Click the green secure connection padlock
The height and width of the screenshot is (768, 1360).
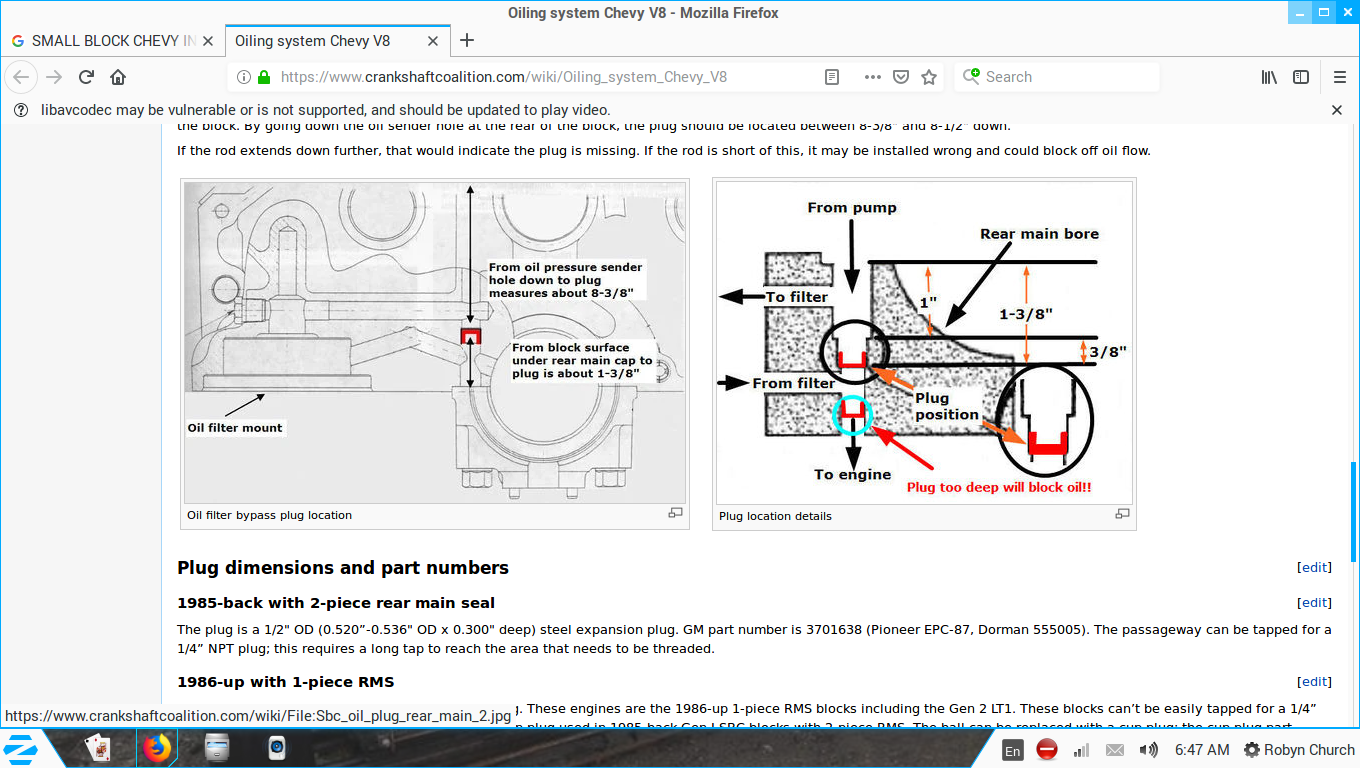tap(264, 77)
